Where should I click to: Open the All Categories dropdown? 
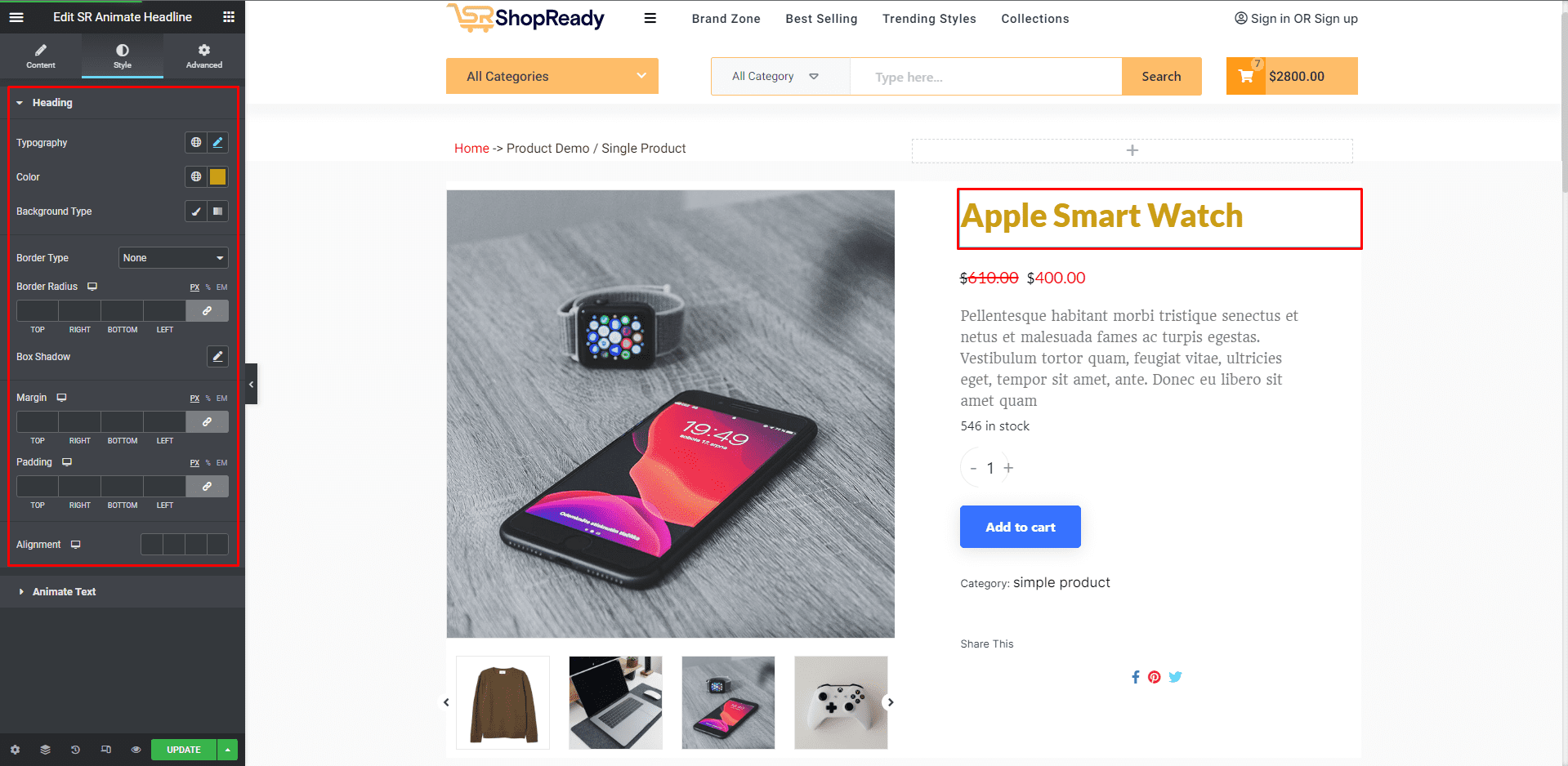[552, 76]
